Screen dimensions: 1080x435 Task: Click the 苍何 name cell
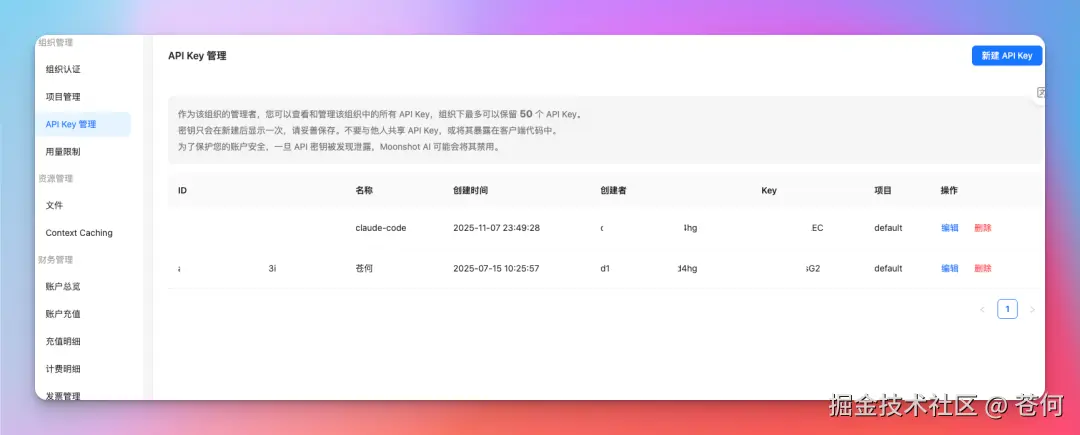click(364, 268)
